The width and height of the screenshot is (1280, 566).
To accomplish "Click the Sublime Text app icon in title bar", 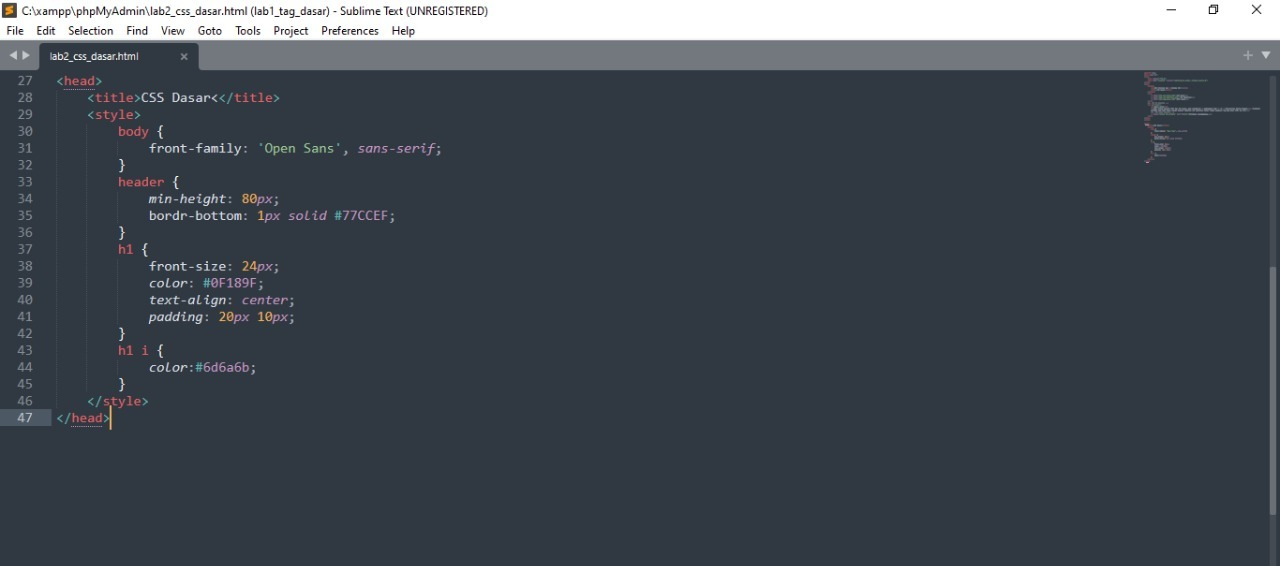I will point(10,10).
